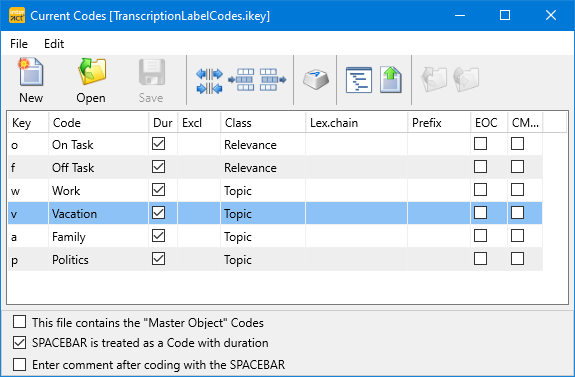Enable the CM option for Off Task
575x377 pixels.
point(517,167)
